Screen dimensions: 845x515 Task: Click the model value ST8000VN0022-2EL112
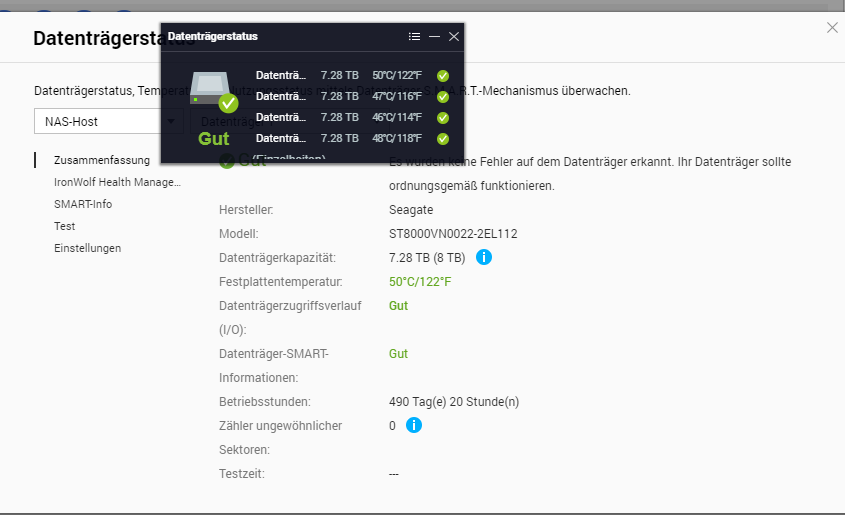click(453, 234)
